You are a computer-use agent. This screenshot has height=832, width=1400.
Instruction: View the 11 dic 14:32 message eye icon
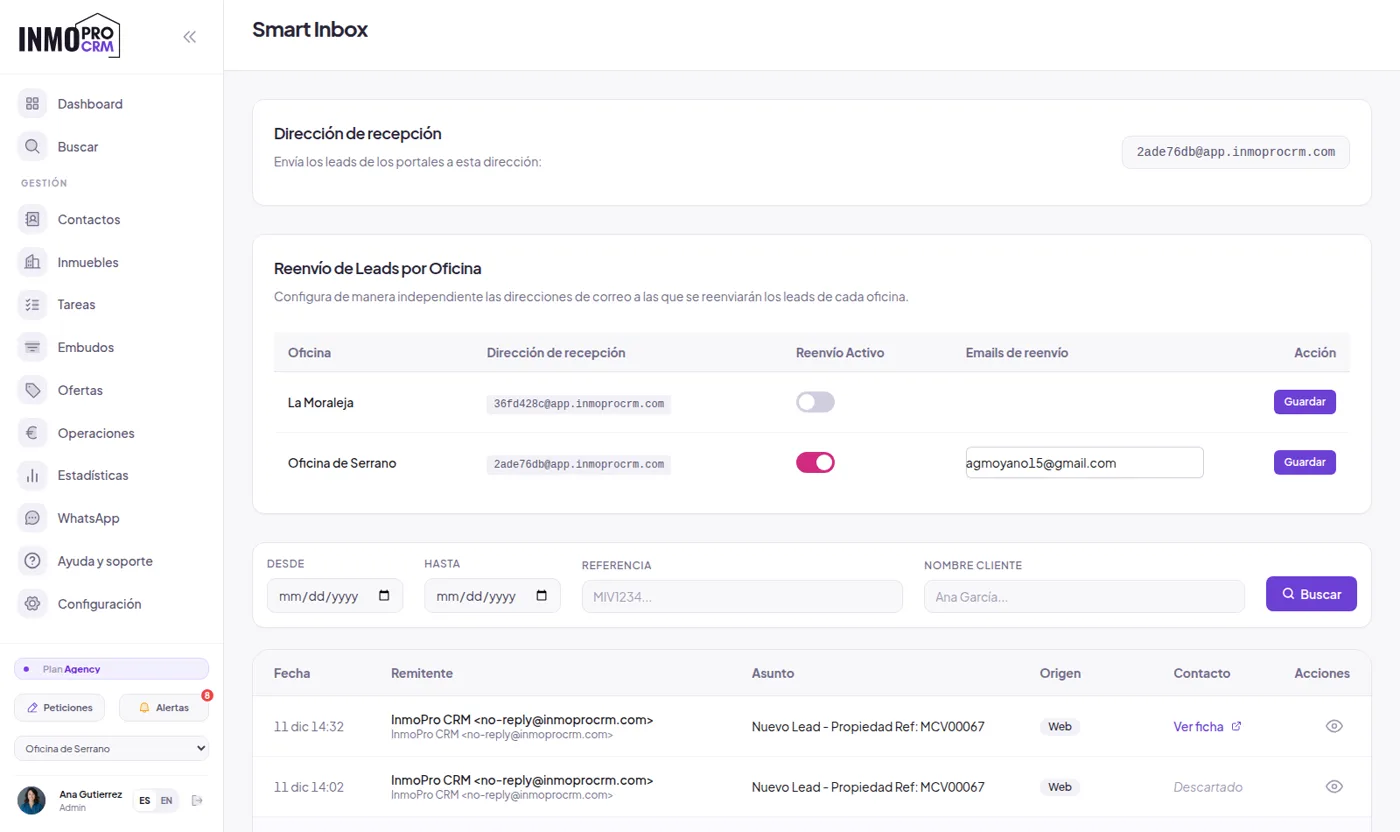click(1334, 727)
